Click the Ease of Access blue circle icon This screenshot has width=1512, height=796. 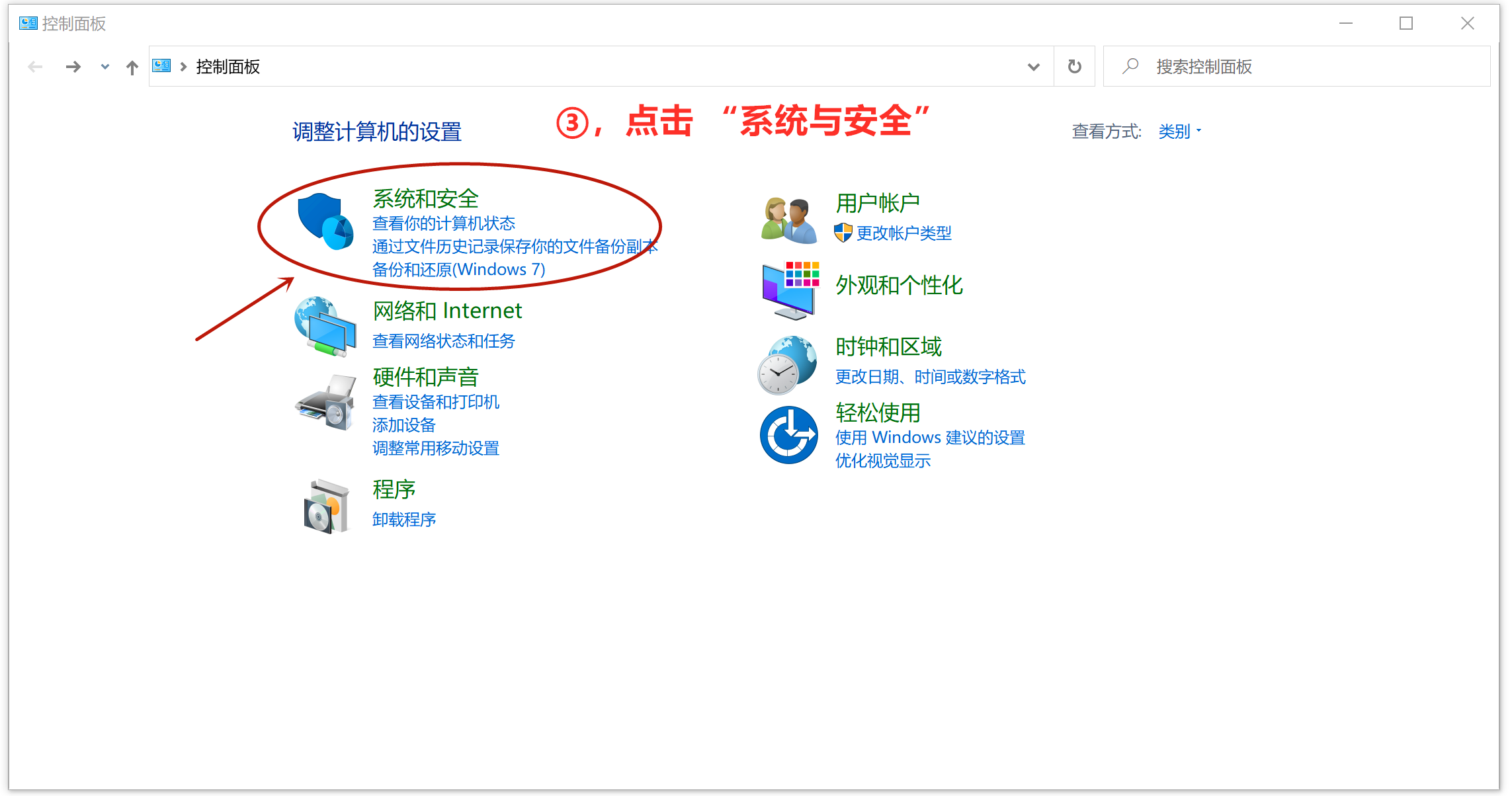(788, 435)
